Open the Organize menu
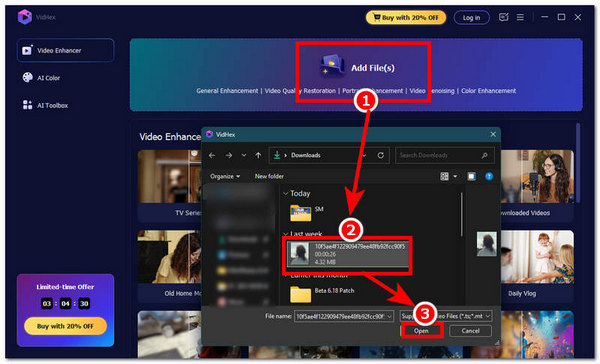 (225, 176)
